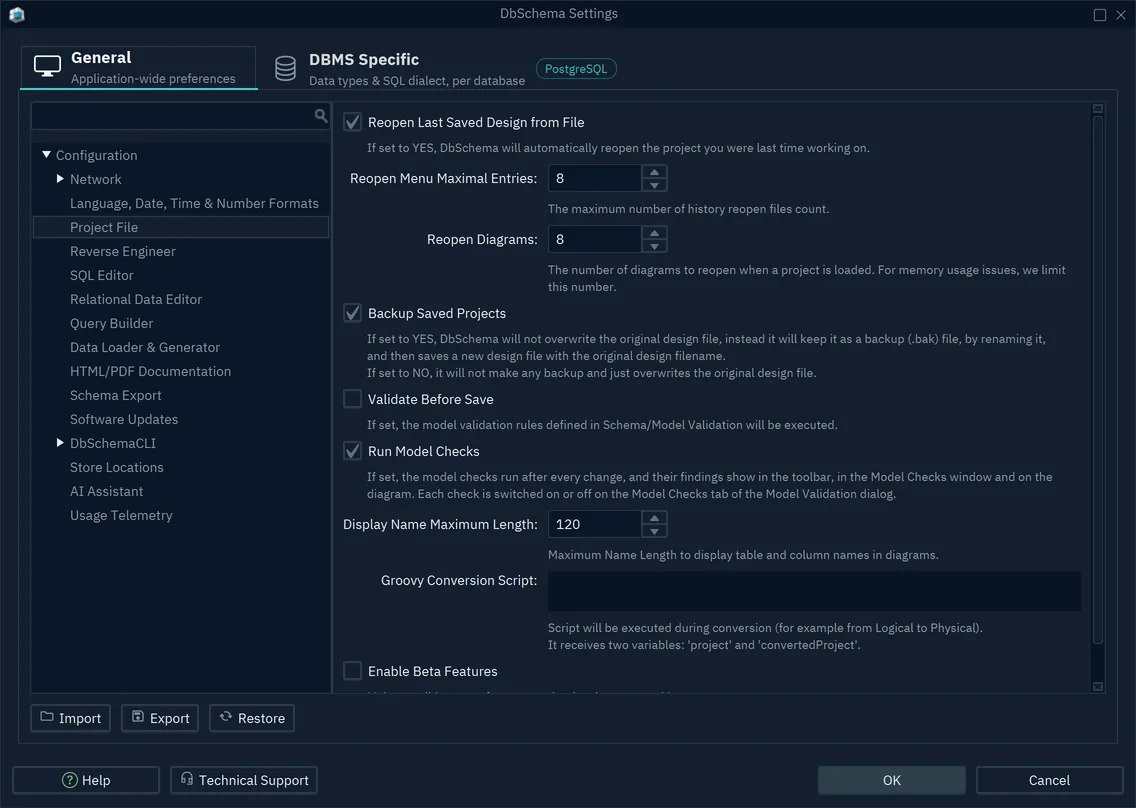
Task: Click the DbSchema app logo icon
Action: click(x=17, y=14)
